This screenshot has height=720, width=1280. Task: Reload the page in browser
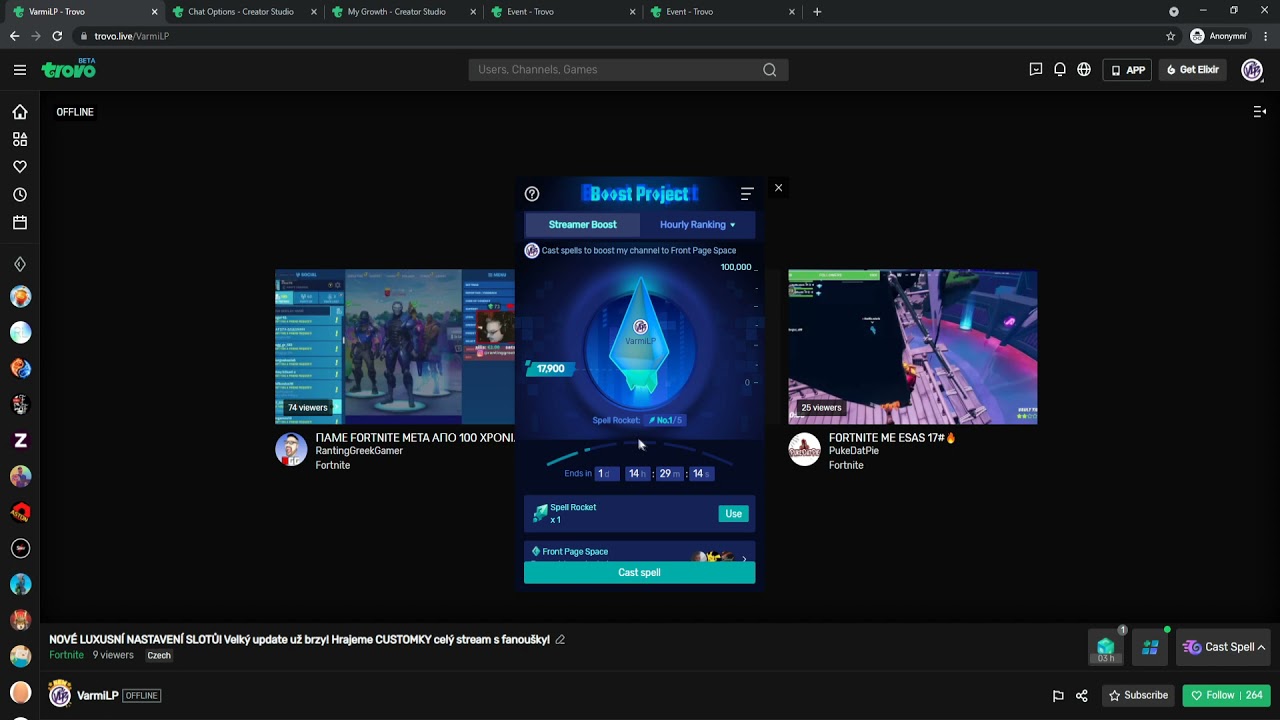pos(57,36)
